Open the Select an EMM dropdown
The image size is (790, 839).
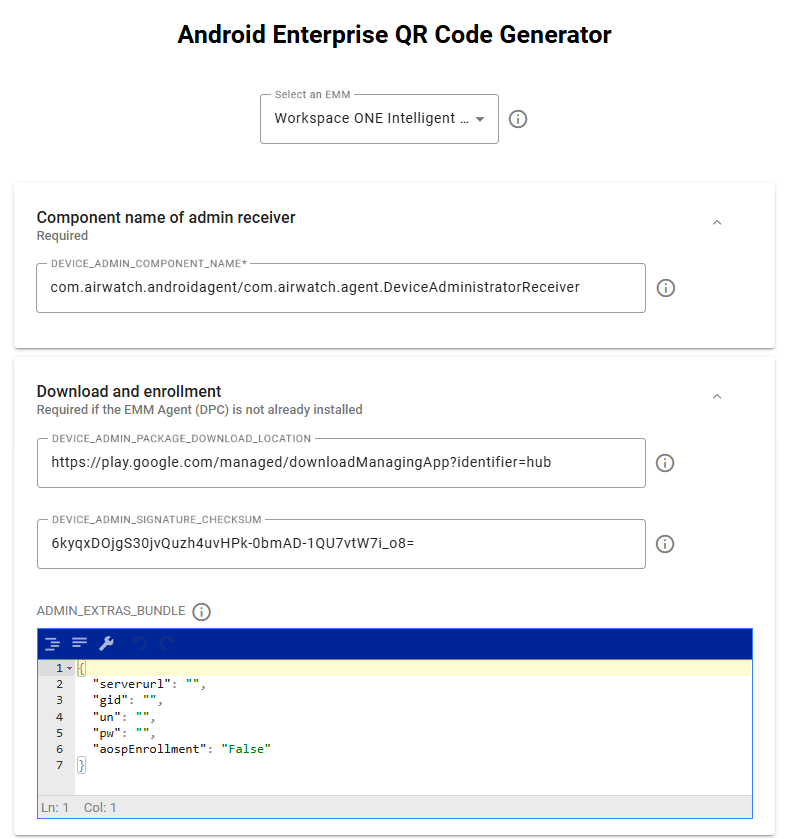click(x=379, y=119)
